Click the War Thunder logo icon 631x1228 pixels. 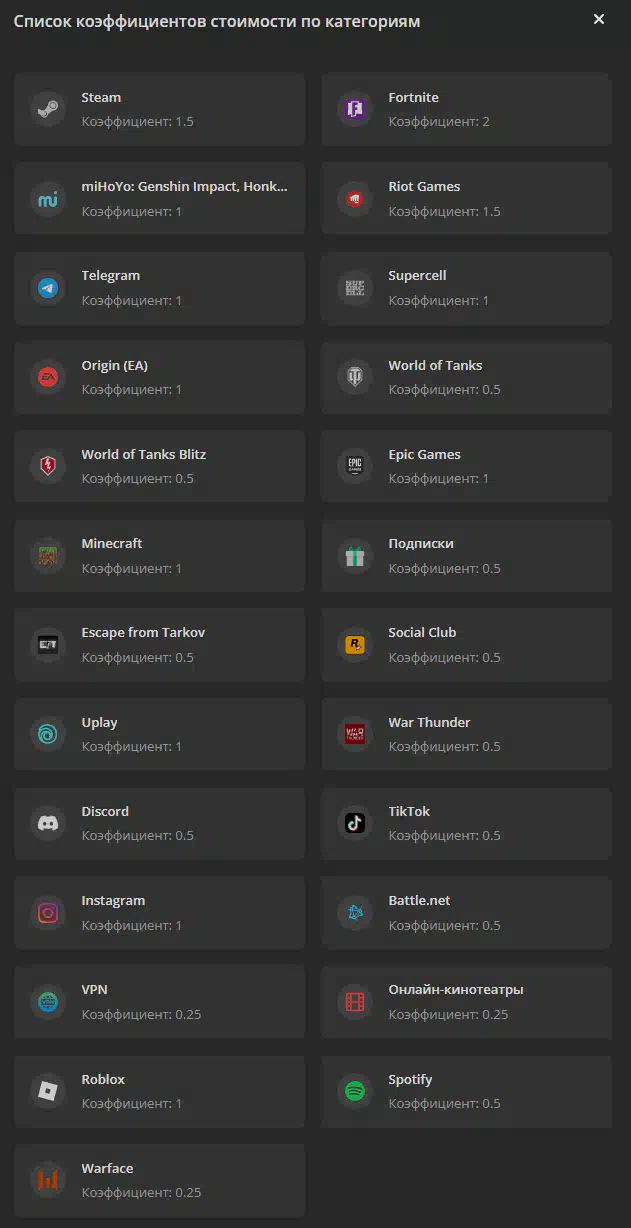click(x=354, y=734)
